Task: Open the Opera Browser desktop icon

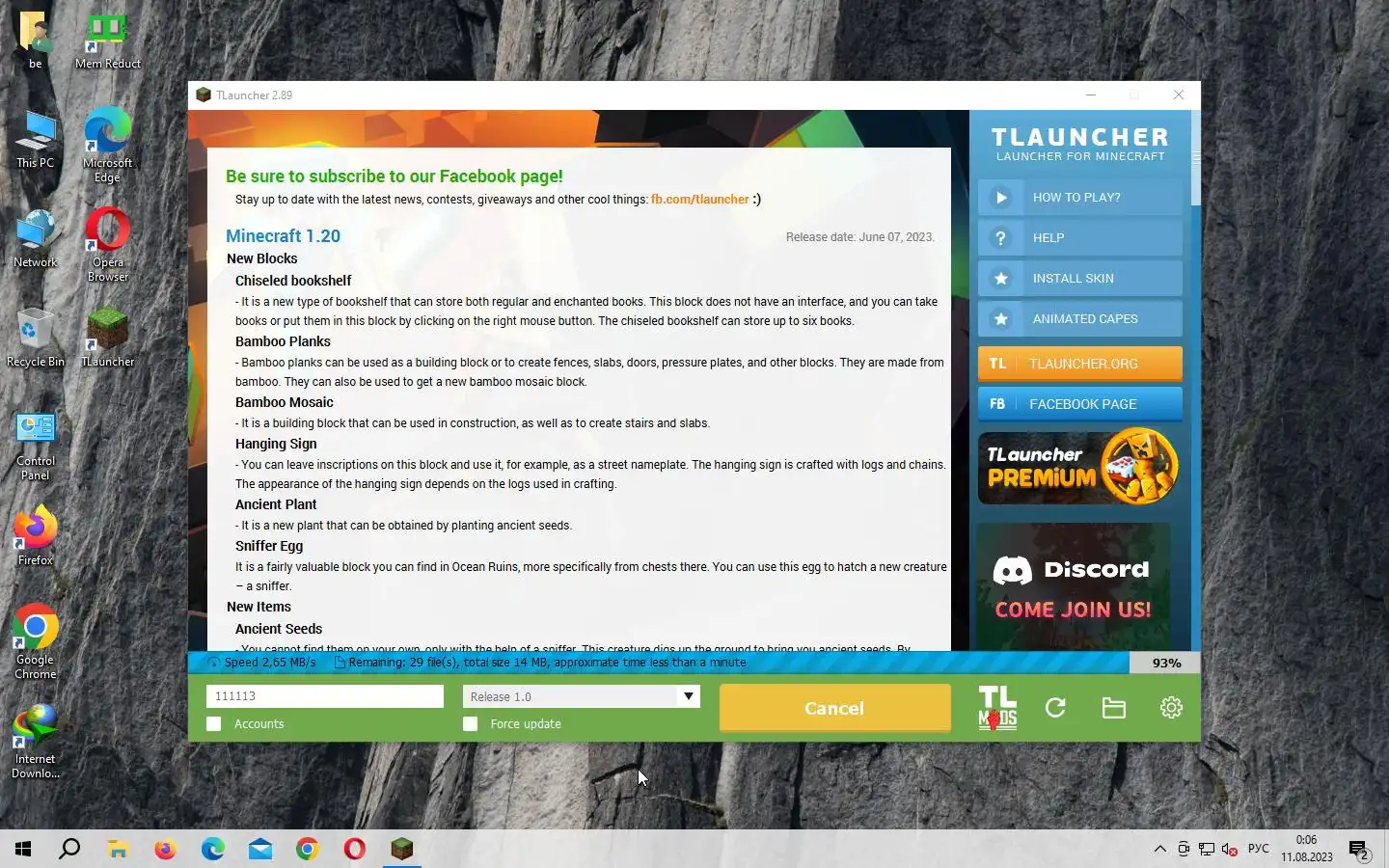Action: click(x=107, y=245)
